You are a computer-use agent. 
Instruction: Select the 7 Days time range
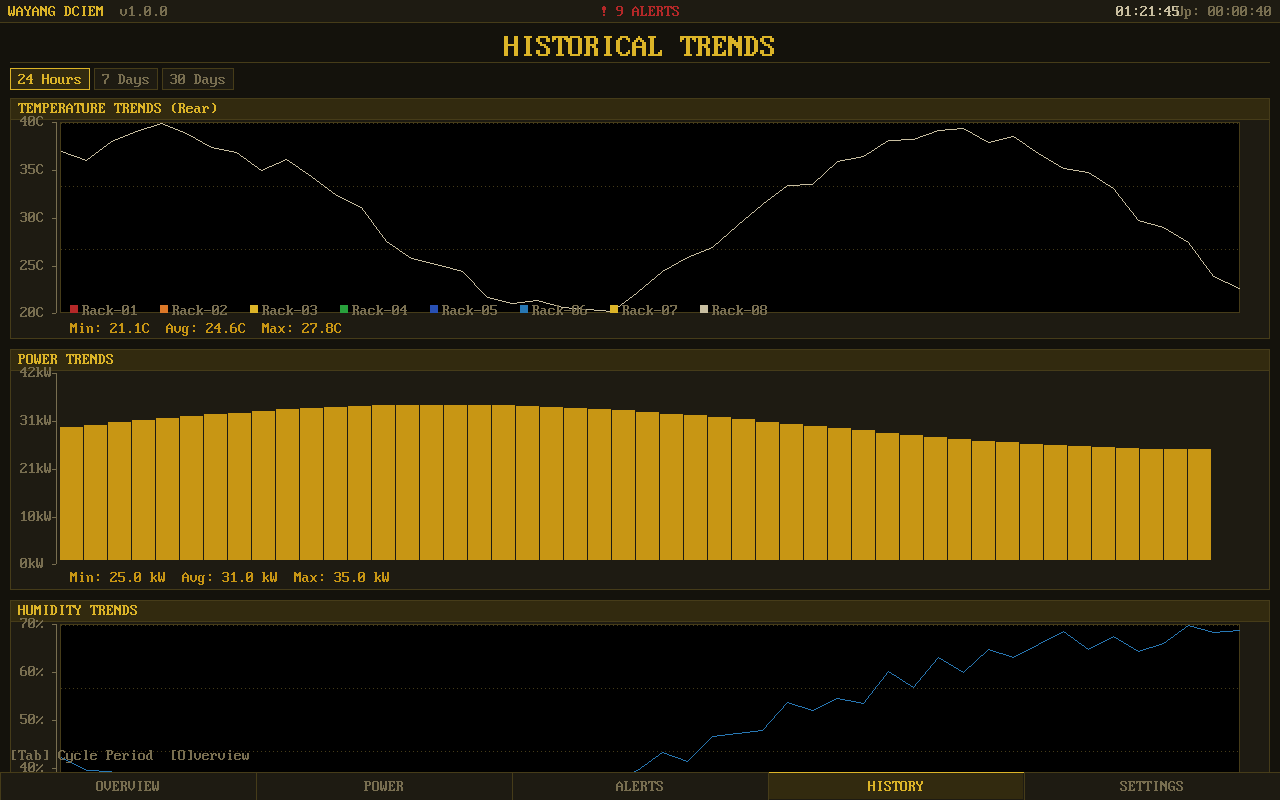(x=125, y=78)
